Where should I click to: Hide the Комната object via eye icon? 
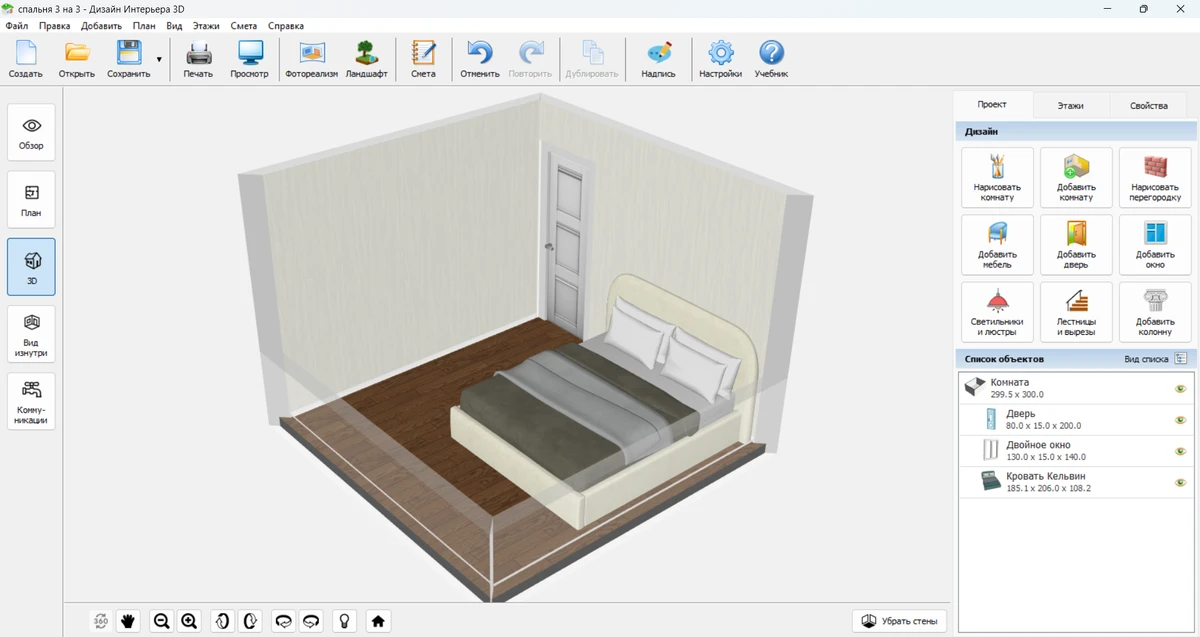(x=1180, y=389)
